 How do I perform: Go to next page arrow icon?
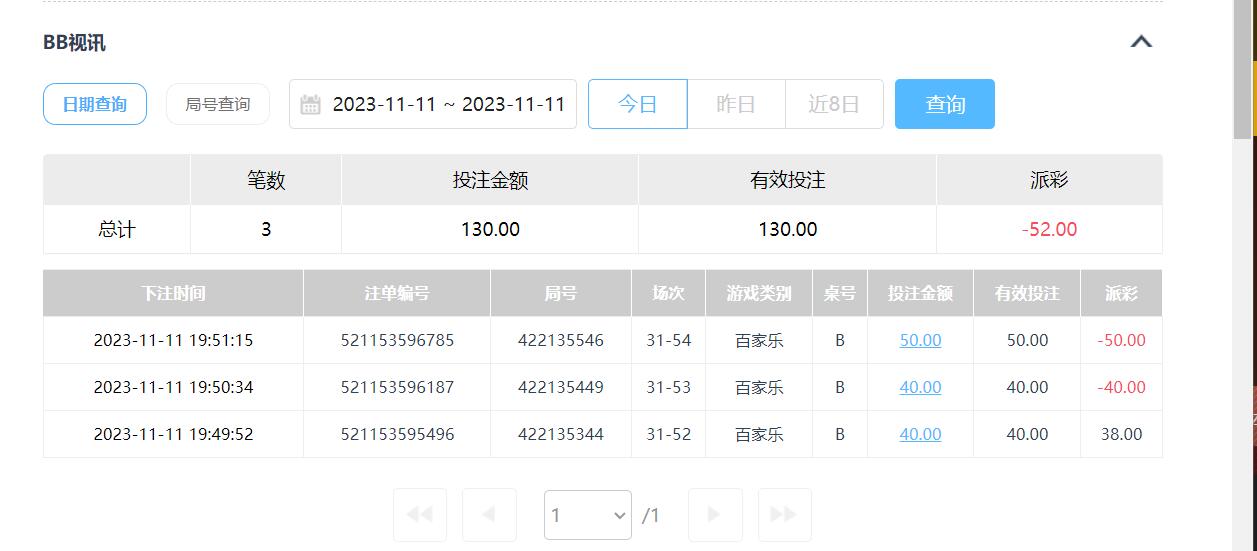click(x=715, y=514)
